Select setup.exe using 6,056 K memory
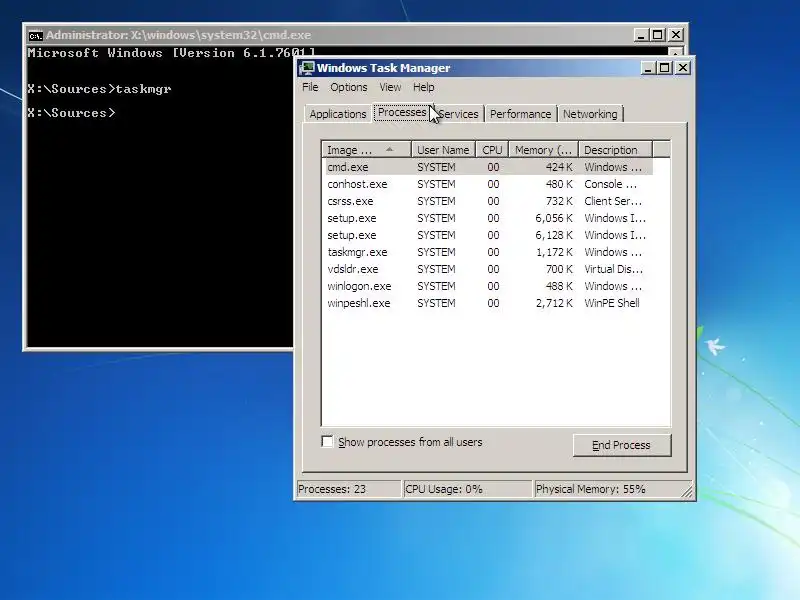 [489, 218]
